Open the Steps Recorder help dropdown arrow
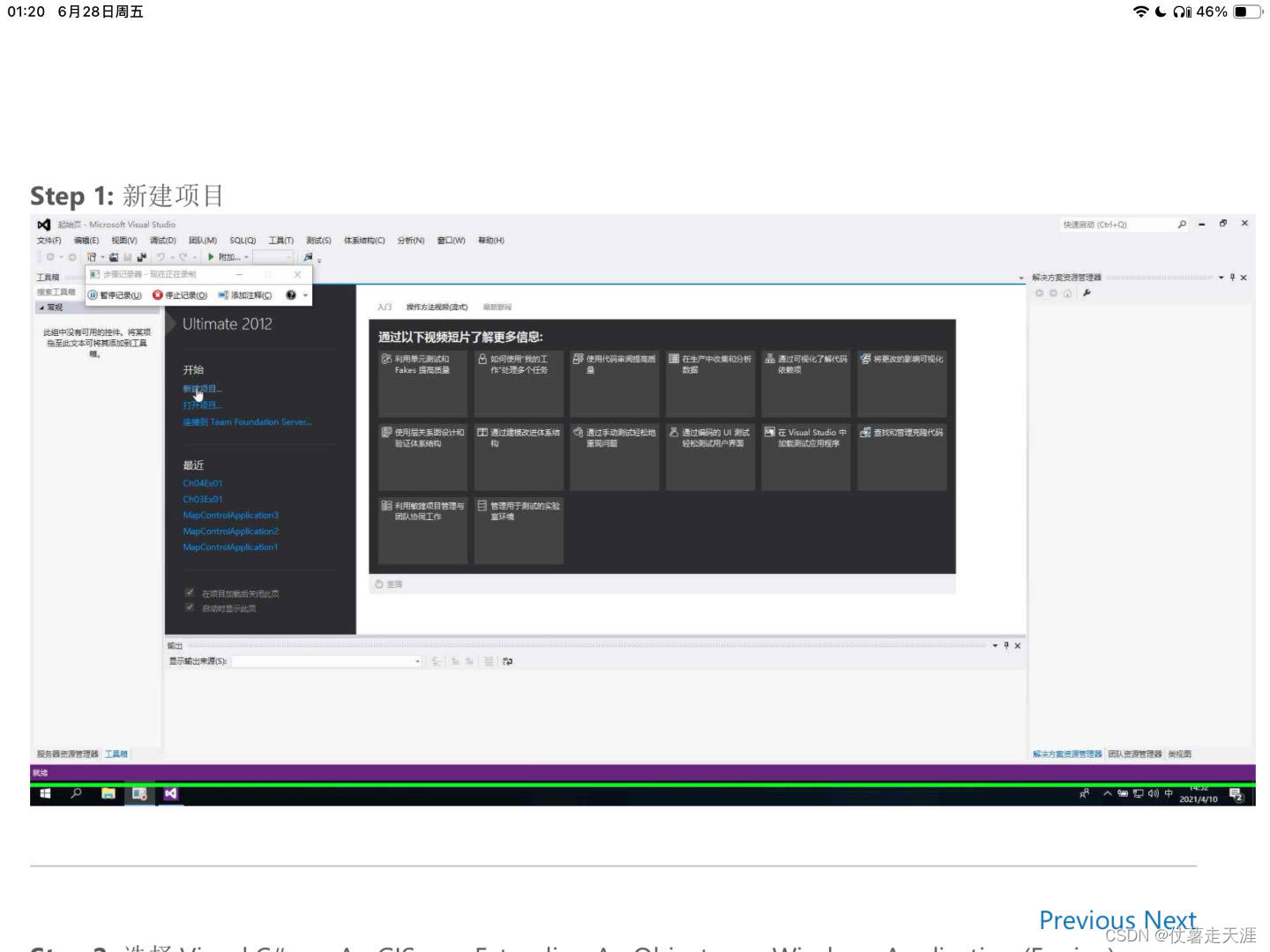Screen dimensions: 1270x952 pos(305,295)
